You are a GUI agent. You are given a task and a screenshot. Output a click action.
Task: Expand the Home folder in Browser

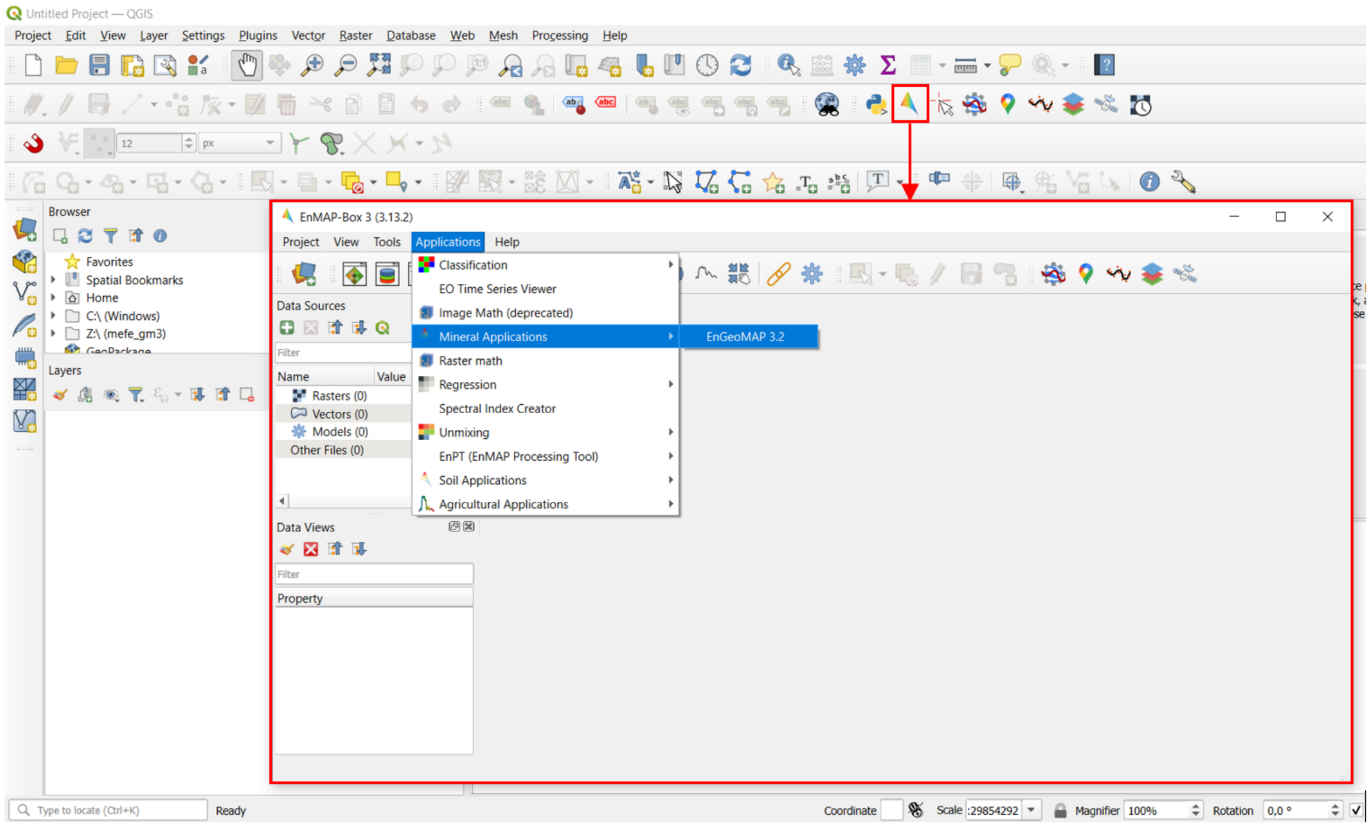click(x=54, y=298)
